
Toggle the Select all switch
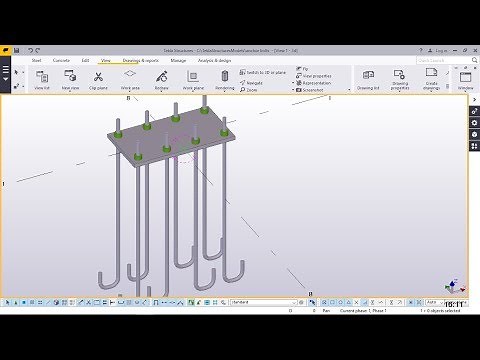tap(7, 302)
